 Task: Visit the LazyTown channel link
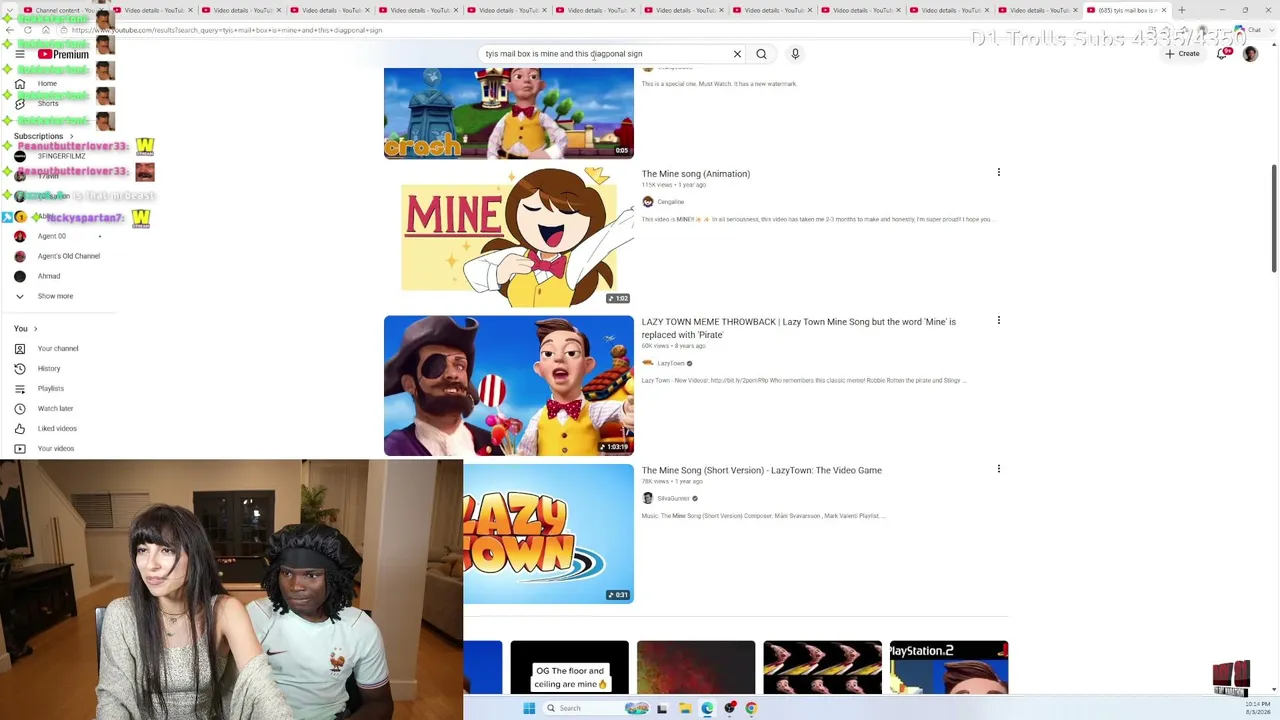671,364
